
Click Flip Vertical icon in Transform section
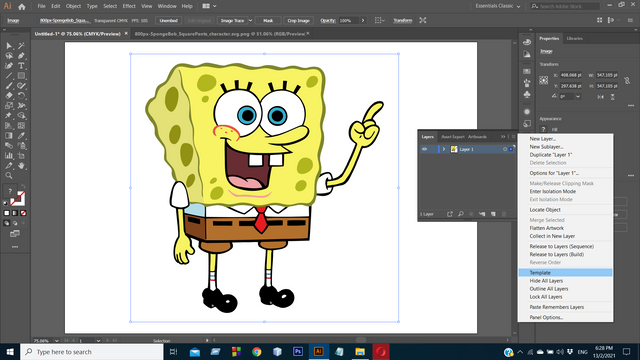pos(612,97)
